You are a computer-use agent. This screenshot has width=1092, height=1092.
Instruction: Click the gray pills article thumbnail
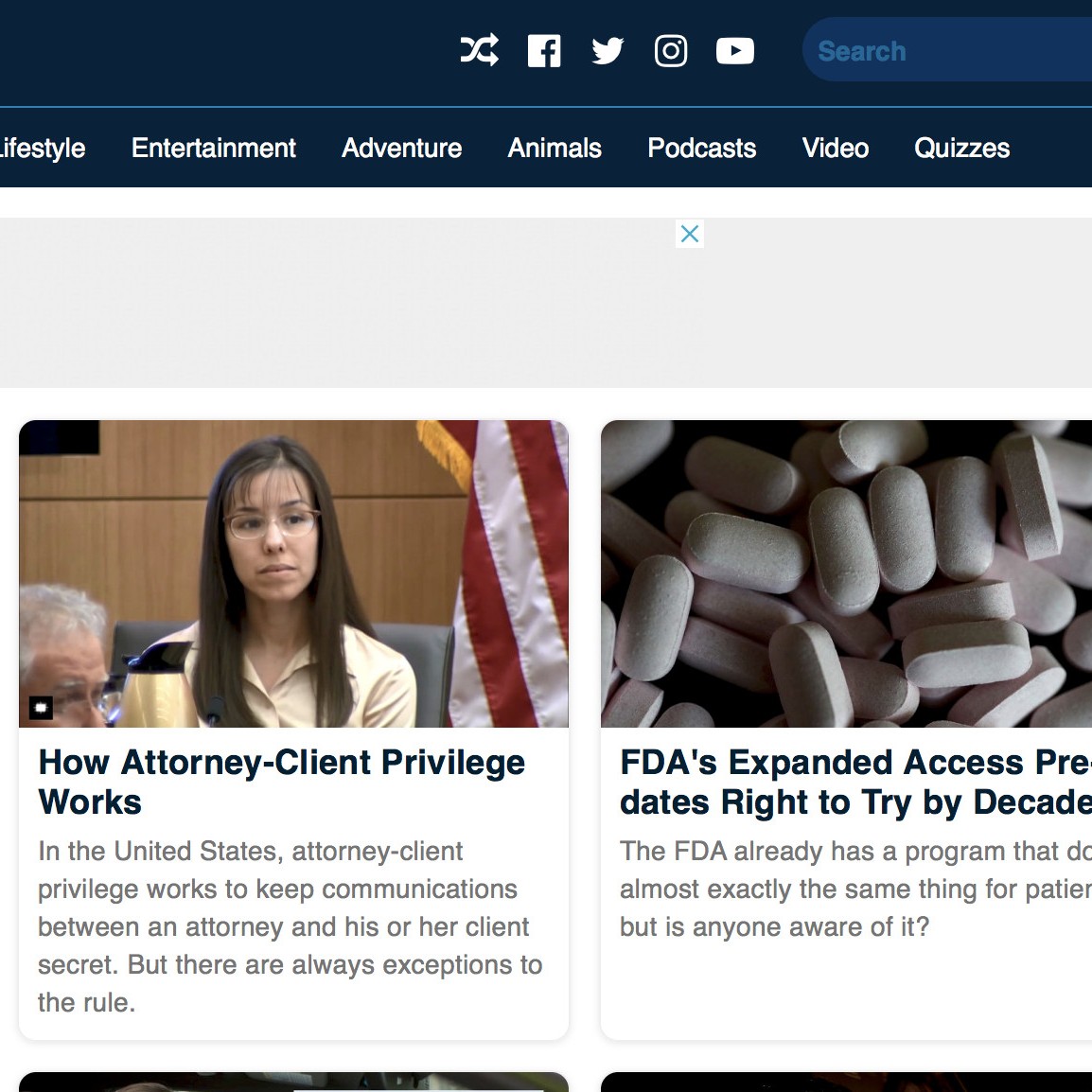(846, 573)
